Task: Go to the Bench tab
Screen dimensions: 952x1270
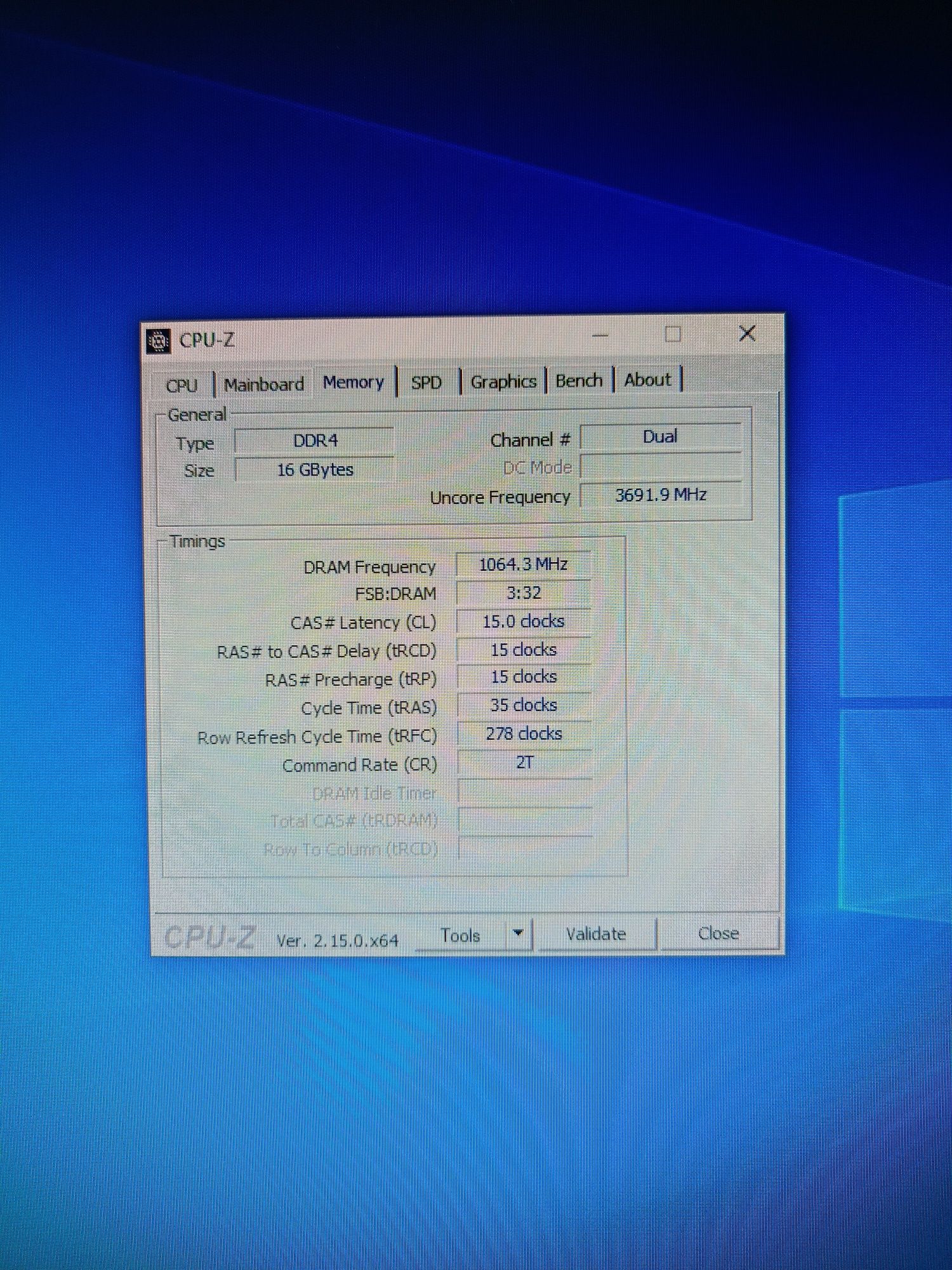Action: [579, 380]
